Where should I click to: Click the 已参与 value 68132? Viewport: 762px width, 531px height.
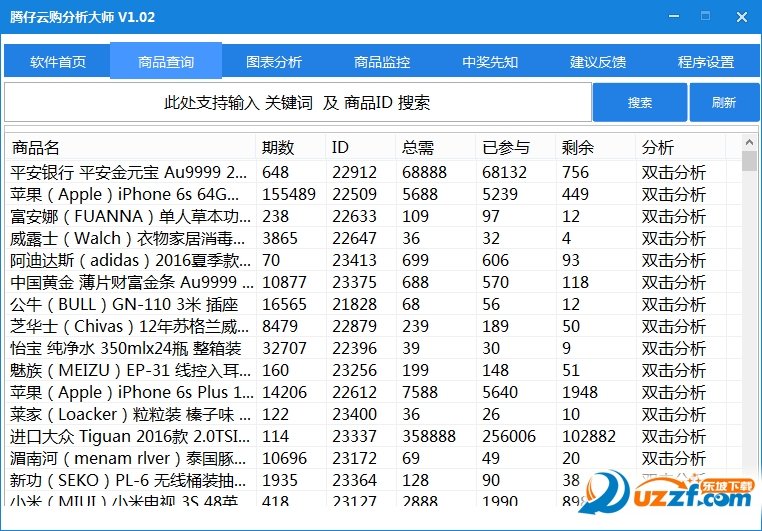tap(504, 172)
